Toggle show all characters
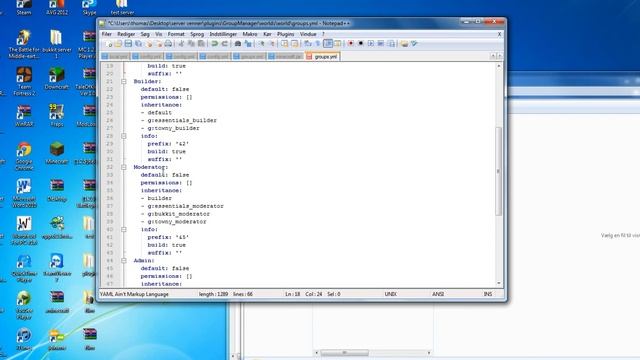640x360 pixels. pyautogui.click(x=318, y=44)
